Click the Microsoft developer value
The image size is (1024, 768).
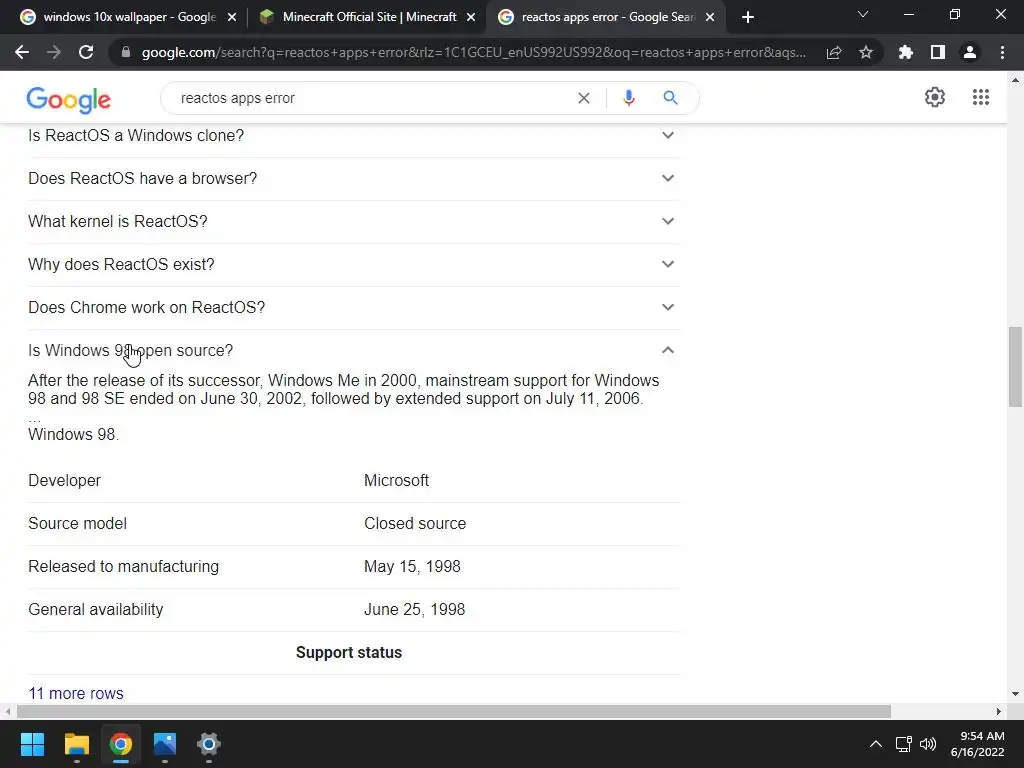[396, 480]
